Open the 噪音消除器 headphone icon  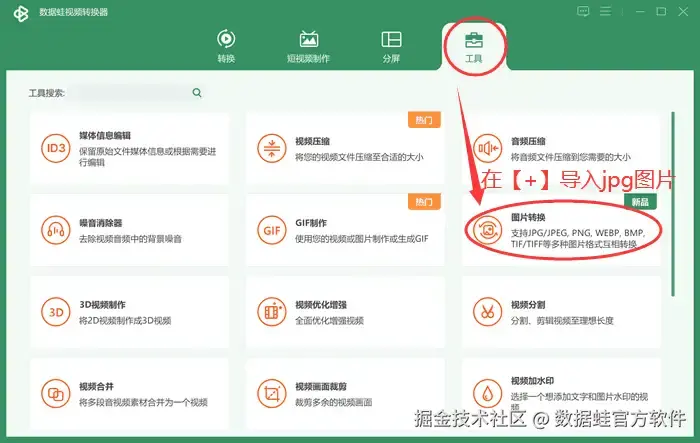(56, 230)
